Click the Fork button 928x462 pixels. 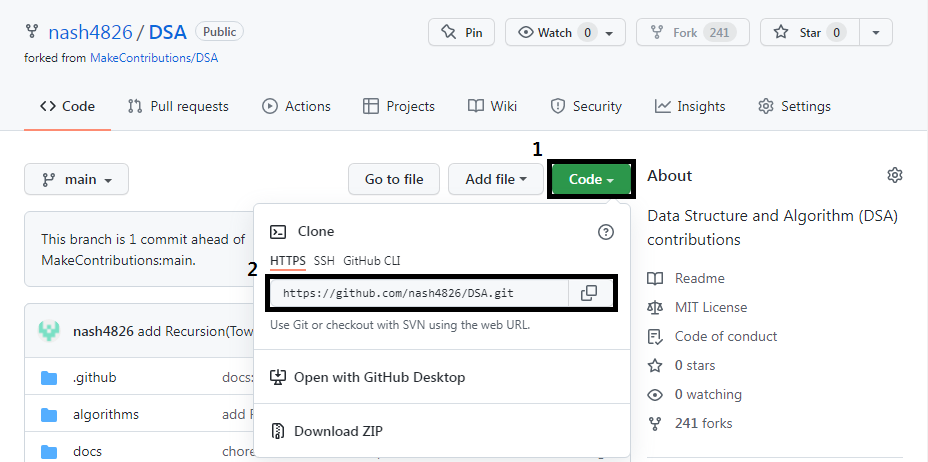click(692, 33)
